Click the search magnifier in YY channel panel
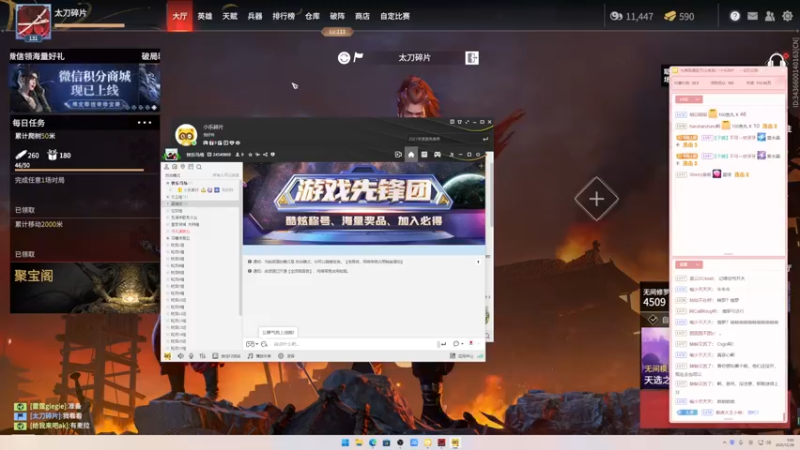Image resolution: width=800 pixels, height=450 pixels. (199, 167)
